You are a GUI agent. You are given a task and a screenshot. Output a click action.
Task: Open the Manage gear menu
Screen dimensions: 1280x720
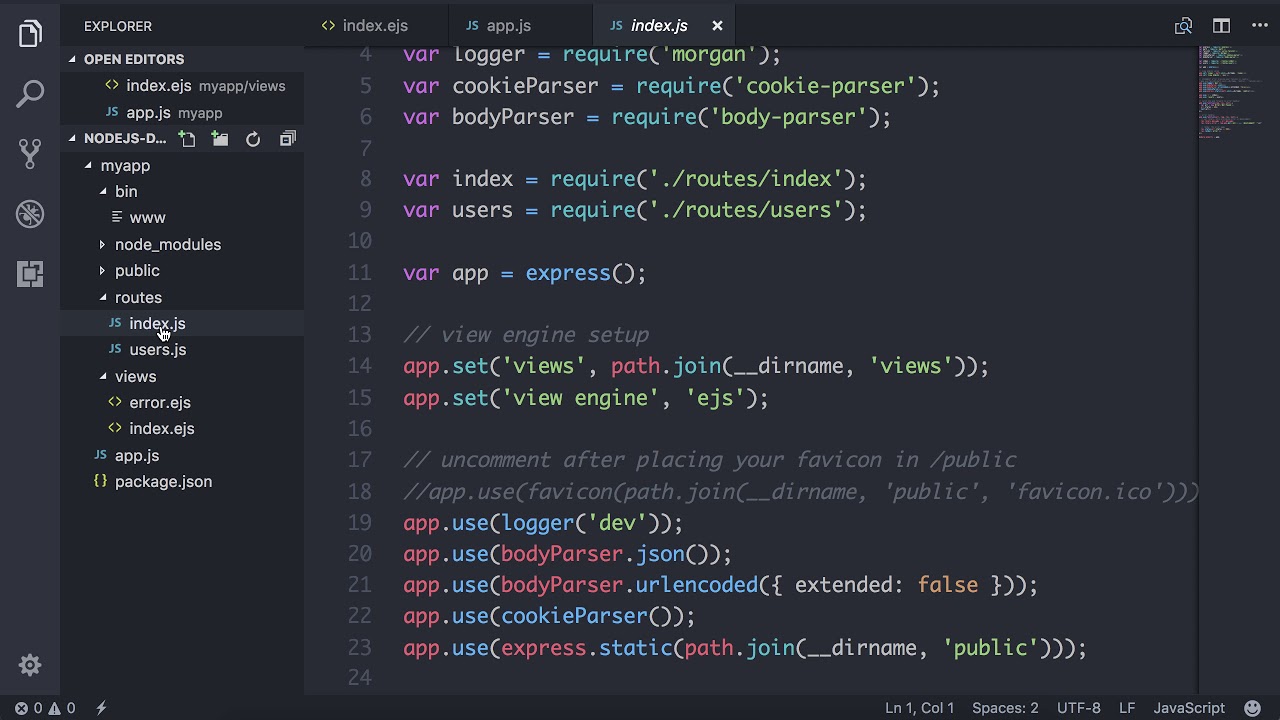30,665
